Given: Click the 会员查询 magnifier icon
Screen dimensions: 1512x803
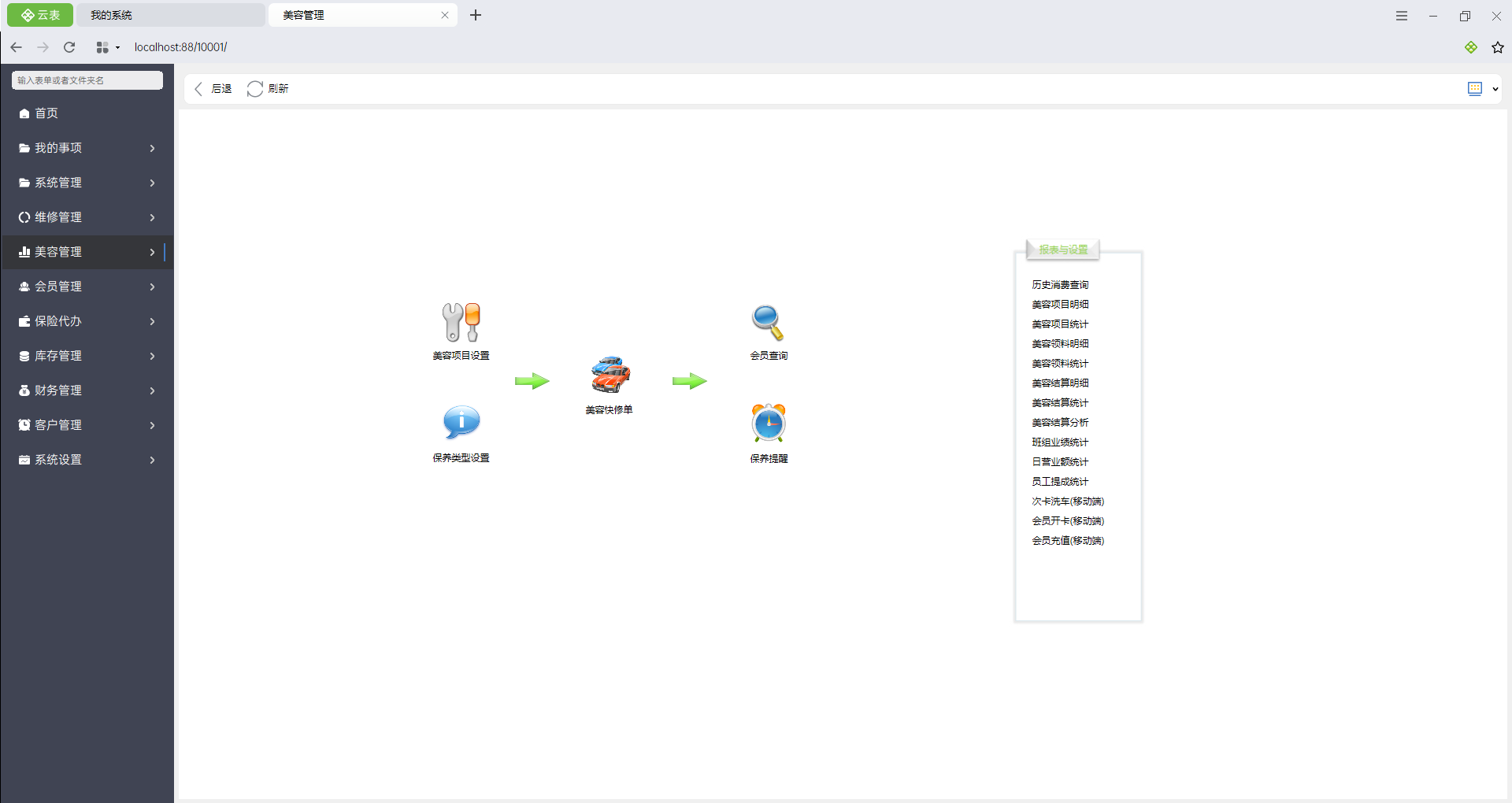Looking at the screenshot, I should pyautogui.click(x=768, y=322).
